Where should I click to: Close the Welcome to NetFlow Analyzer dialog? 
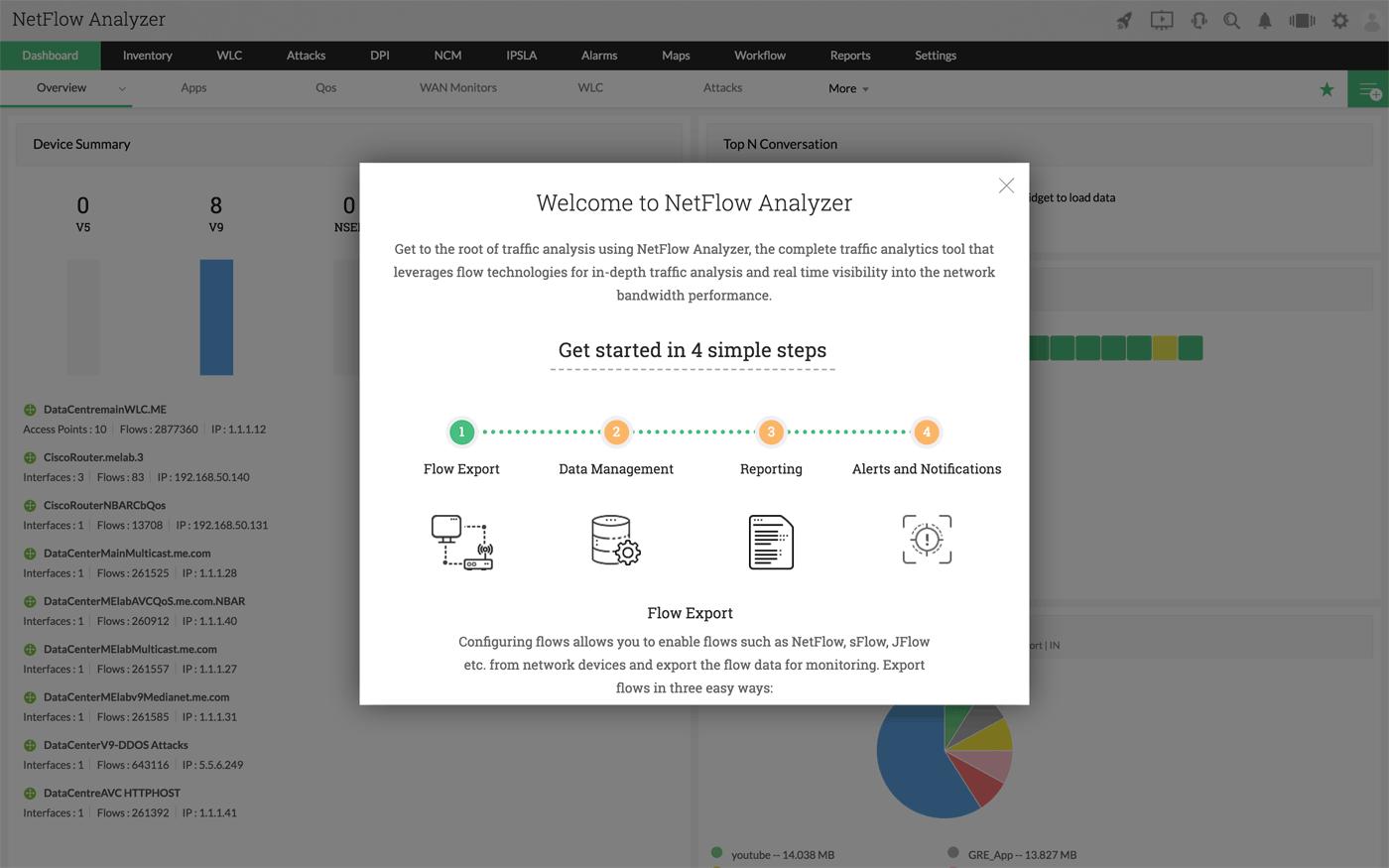tap(1006, 186)
